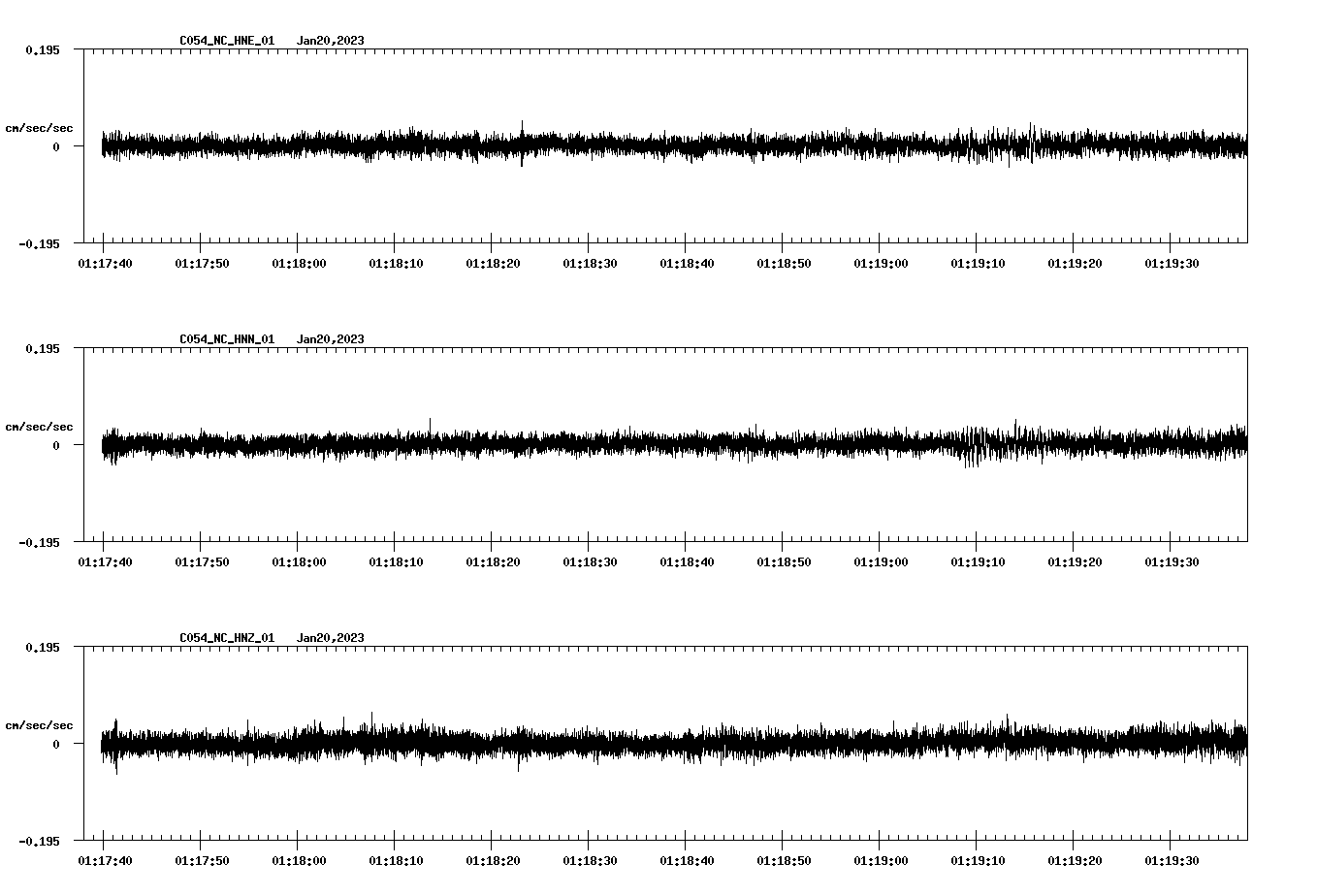Select the C054_NC_HNN_01 channel label
Screen dimensions: 1317x896
[226, 338]
